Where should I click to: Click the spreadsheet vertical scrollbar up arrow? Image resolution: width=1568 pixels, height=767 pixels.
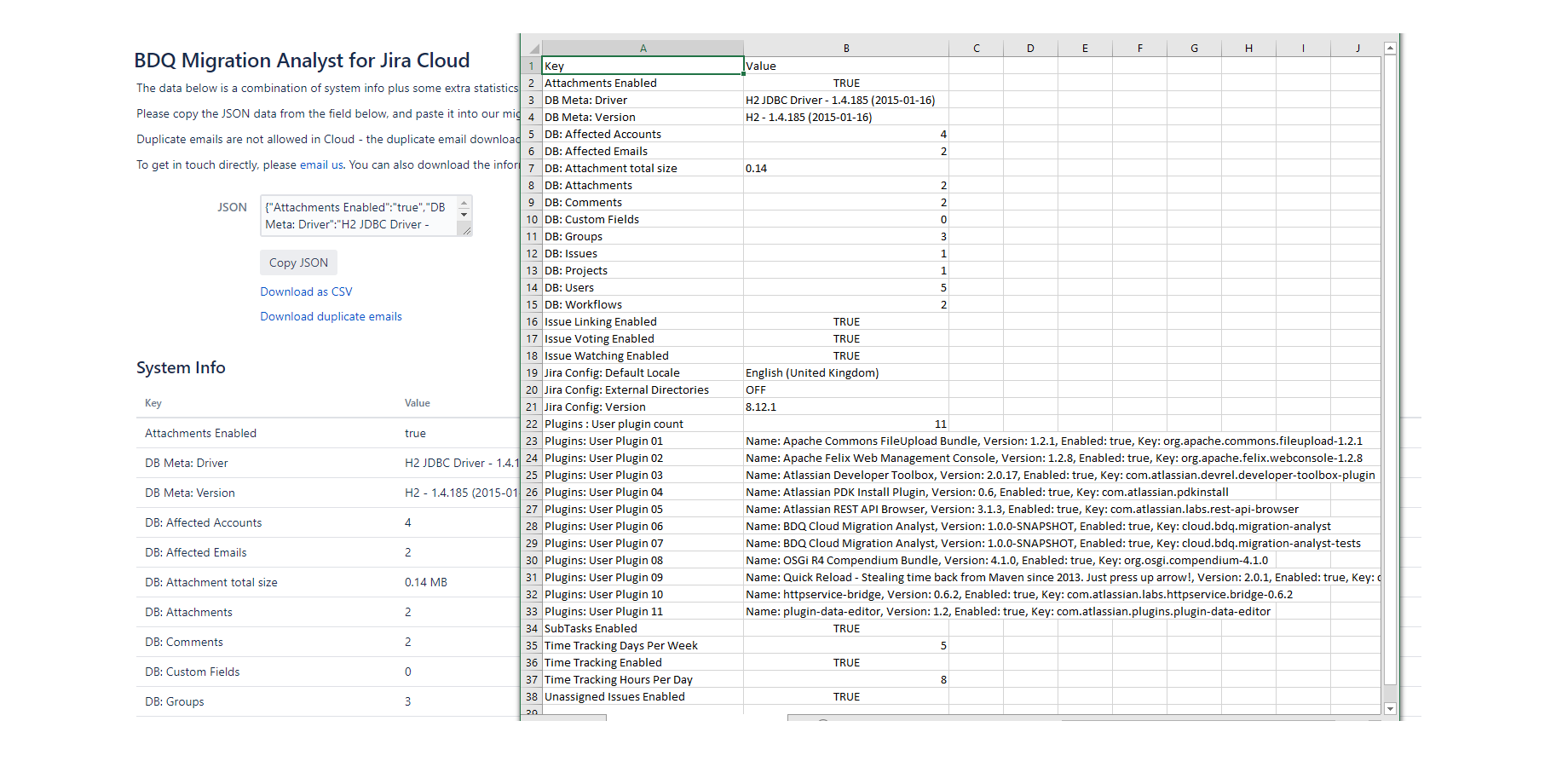click(1390, 49)
